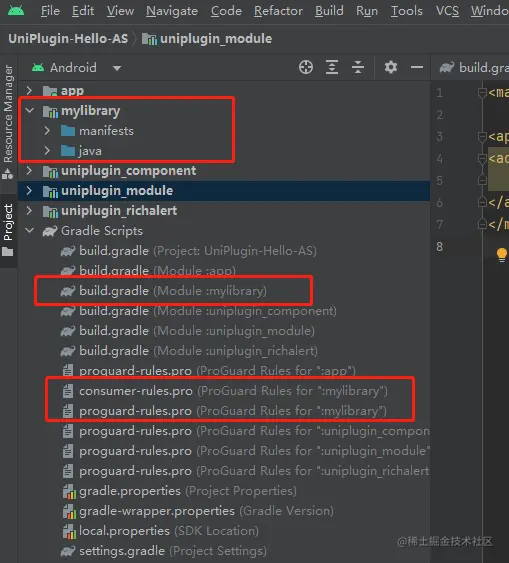Image resolution: width=509 pixels, height=563 pixels.
Task: Click Select Opened File target icon
Action: [306, 67]
